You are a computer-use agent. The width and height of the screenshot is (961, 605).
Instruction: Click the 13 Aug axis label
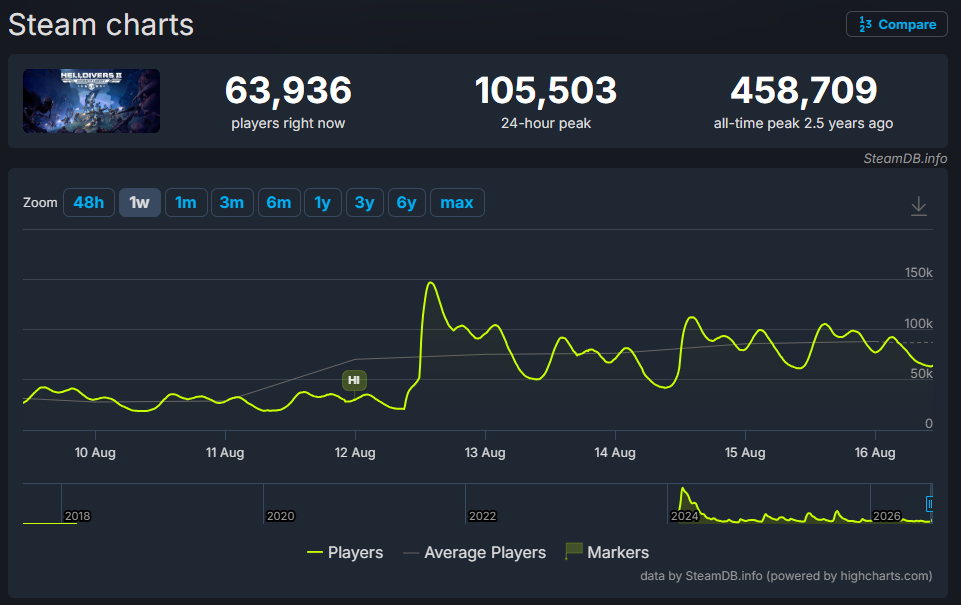tap(485, 452)
